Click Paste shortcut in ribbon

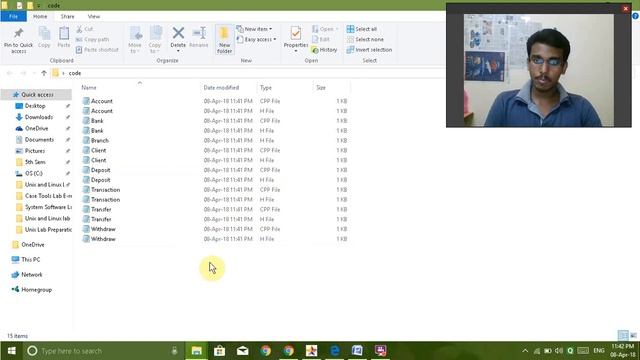coord(97,49)
